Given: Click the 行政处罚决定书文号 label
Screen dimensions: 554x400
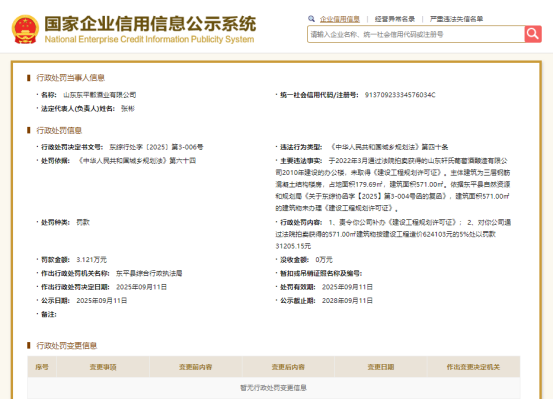Looking at the screenshot, I should [x=72, y=147].
